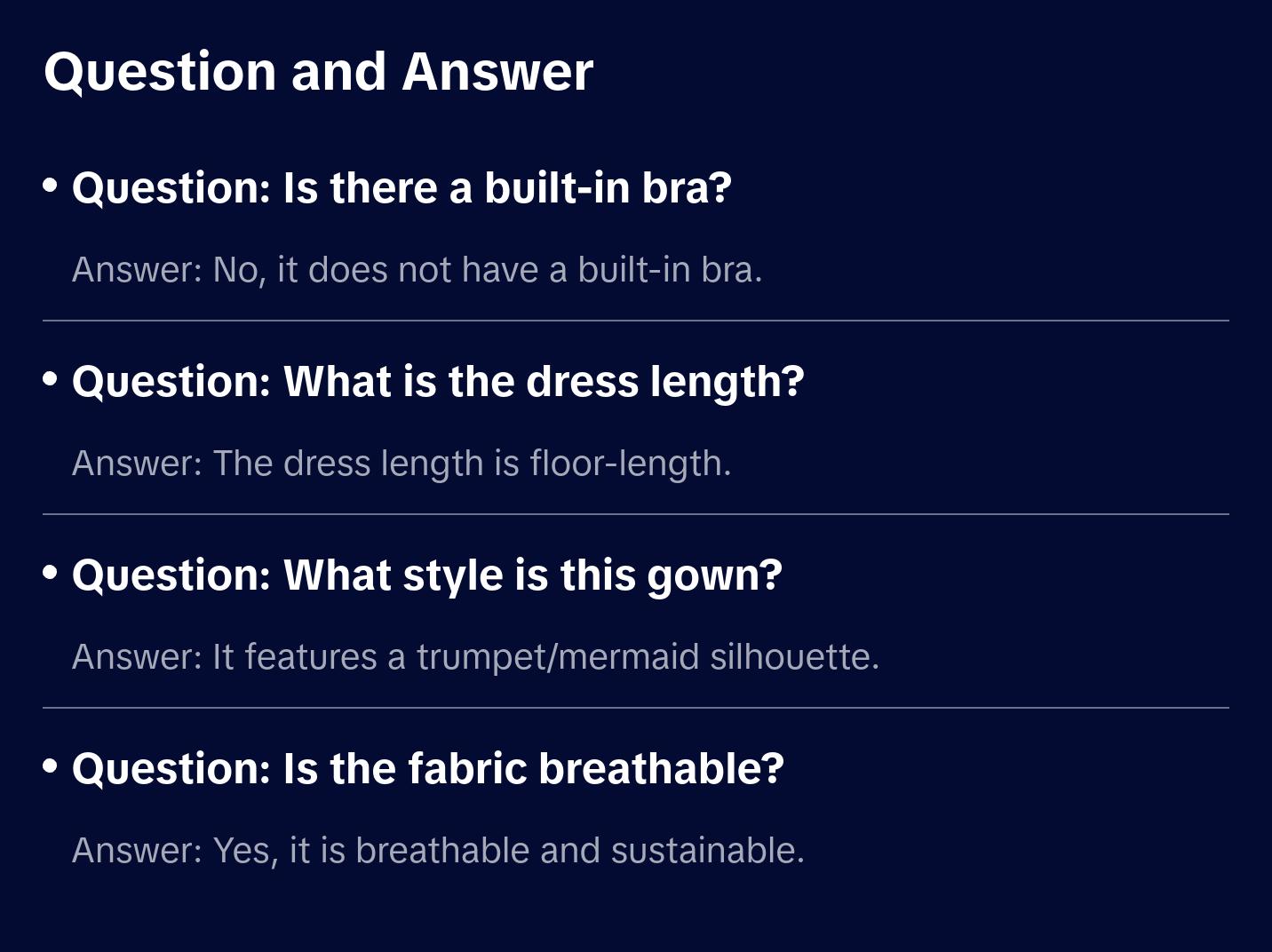Click the divider below the silhouette answer
This screenshot has height=952, width=1272.
click(636, 708)
